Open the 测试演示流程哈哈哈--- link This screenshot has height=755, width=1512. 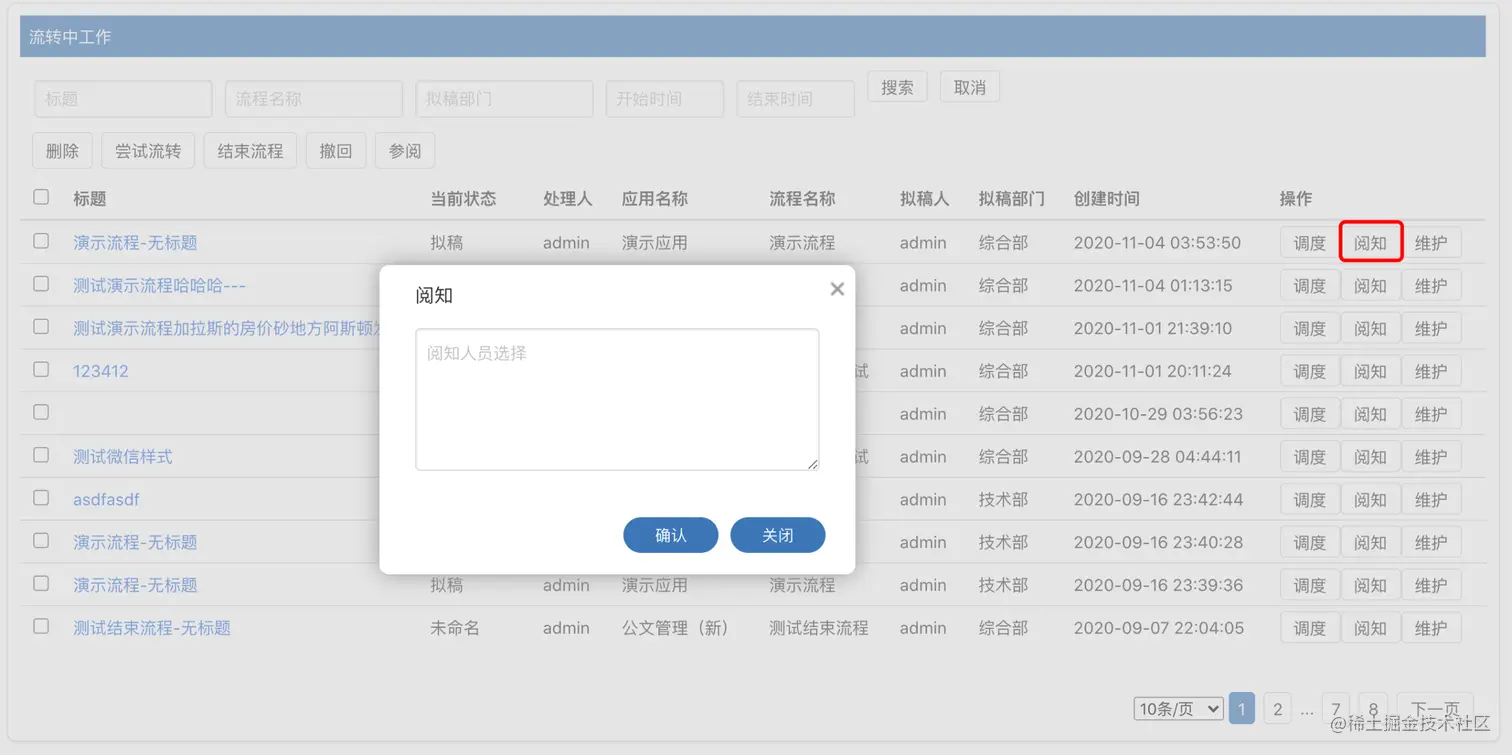pos(159,286)
